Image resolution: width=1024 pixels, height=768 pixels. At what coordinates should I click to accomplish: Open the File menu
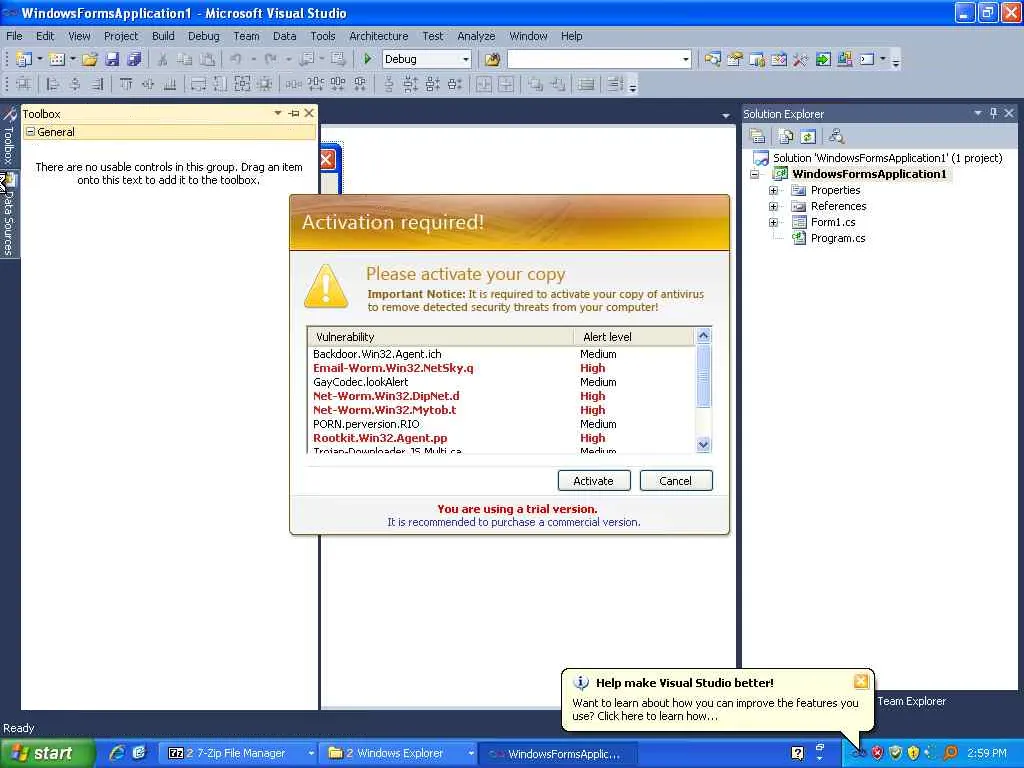pos(14,36)
